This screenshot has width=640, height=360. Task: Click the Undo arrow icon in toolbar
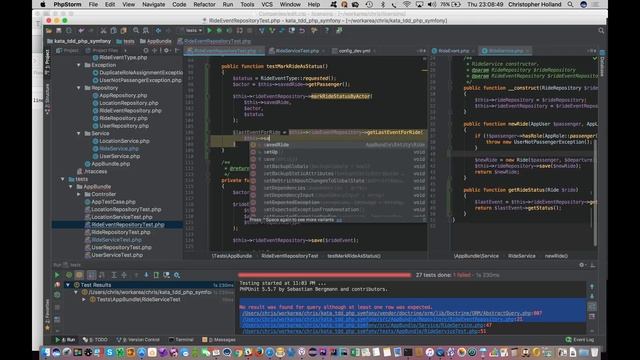click(x=81, y=31)
